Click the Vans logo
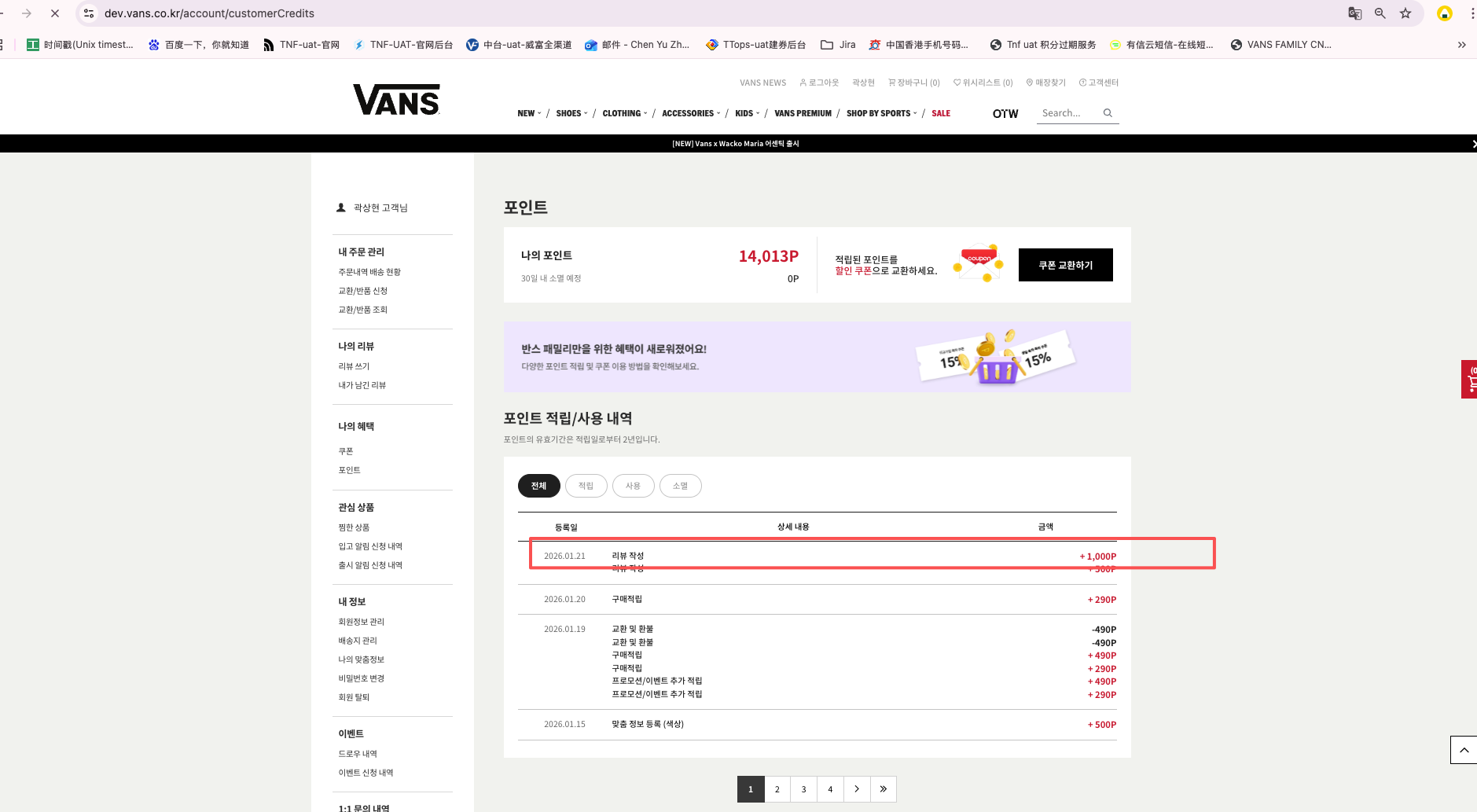Viewport: 1477px width, 812px height. [x=396, y=100]
